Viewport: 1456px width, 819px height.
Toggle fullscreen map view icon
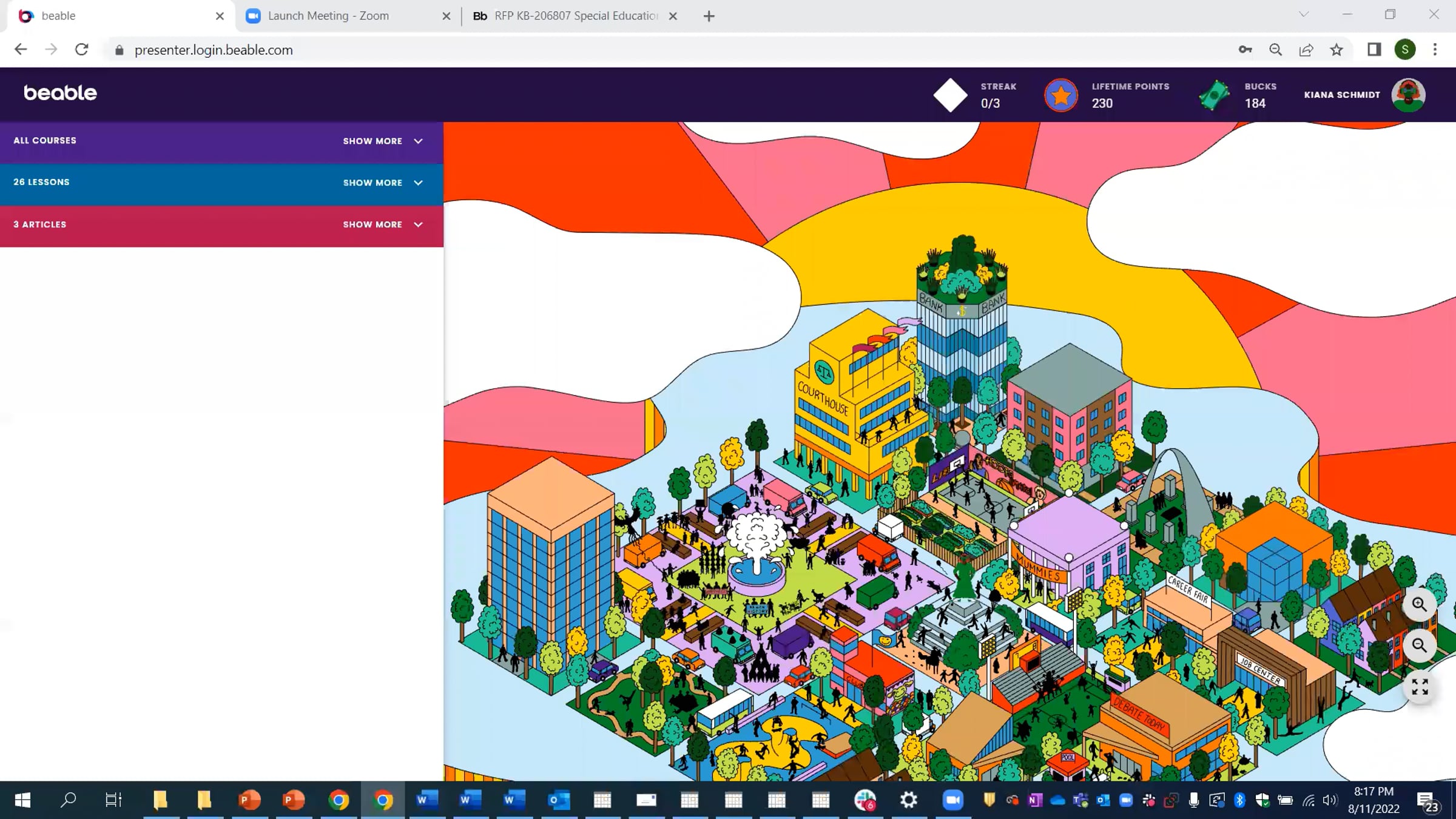[1419, 687]
